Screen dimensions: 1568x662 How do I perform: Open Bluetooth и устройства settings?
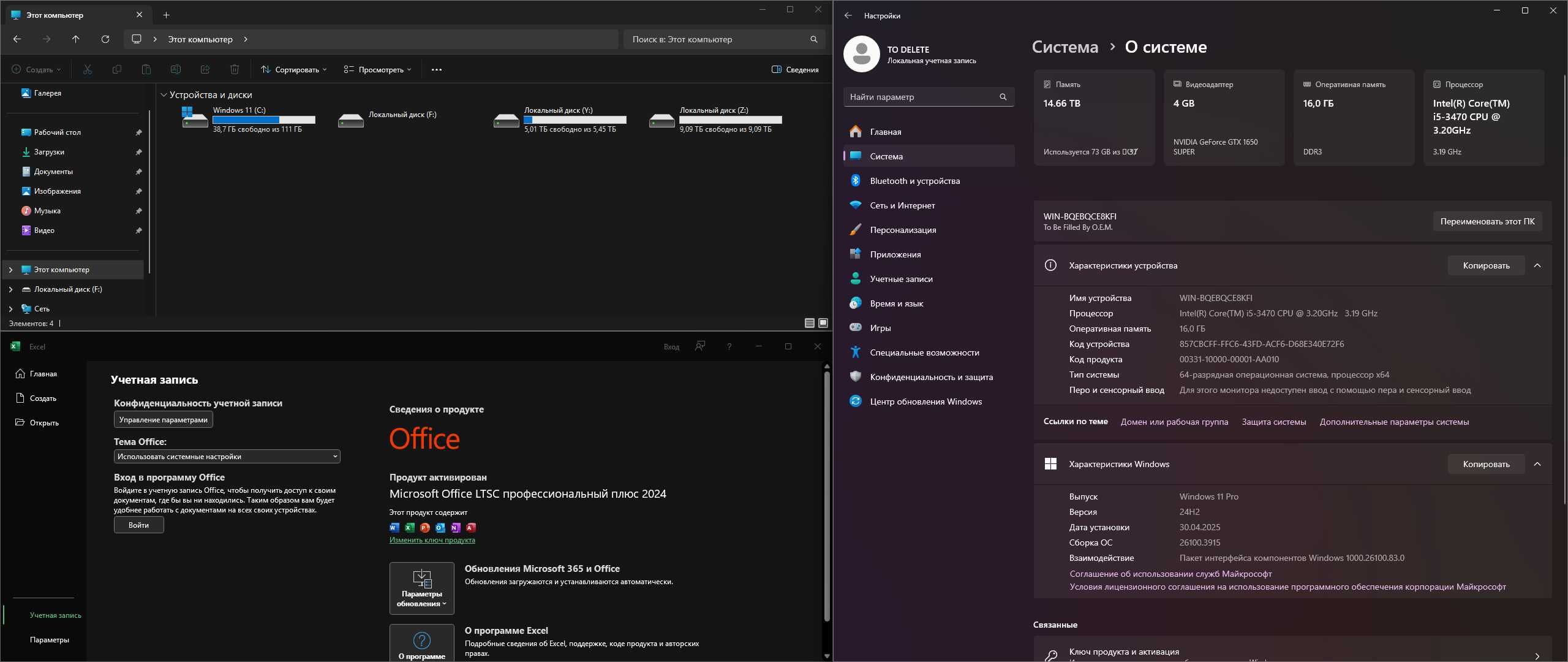point(929,181)
